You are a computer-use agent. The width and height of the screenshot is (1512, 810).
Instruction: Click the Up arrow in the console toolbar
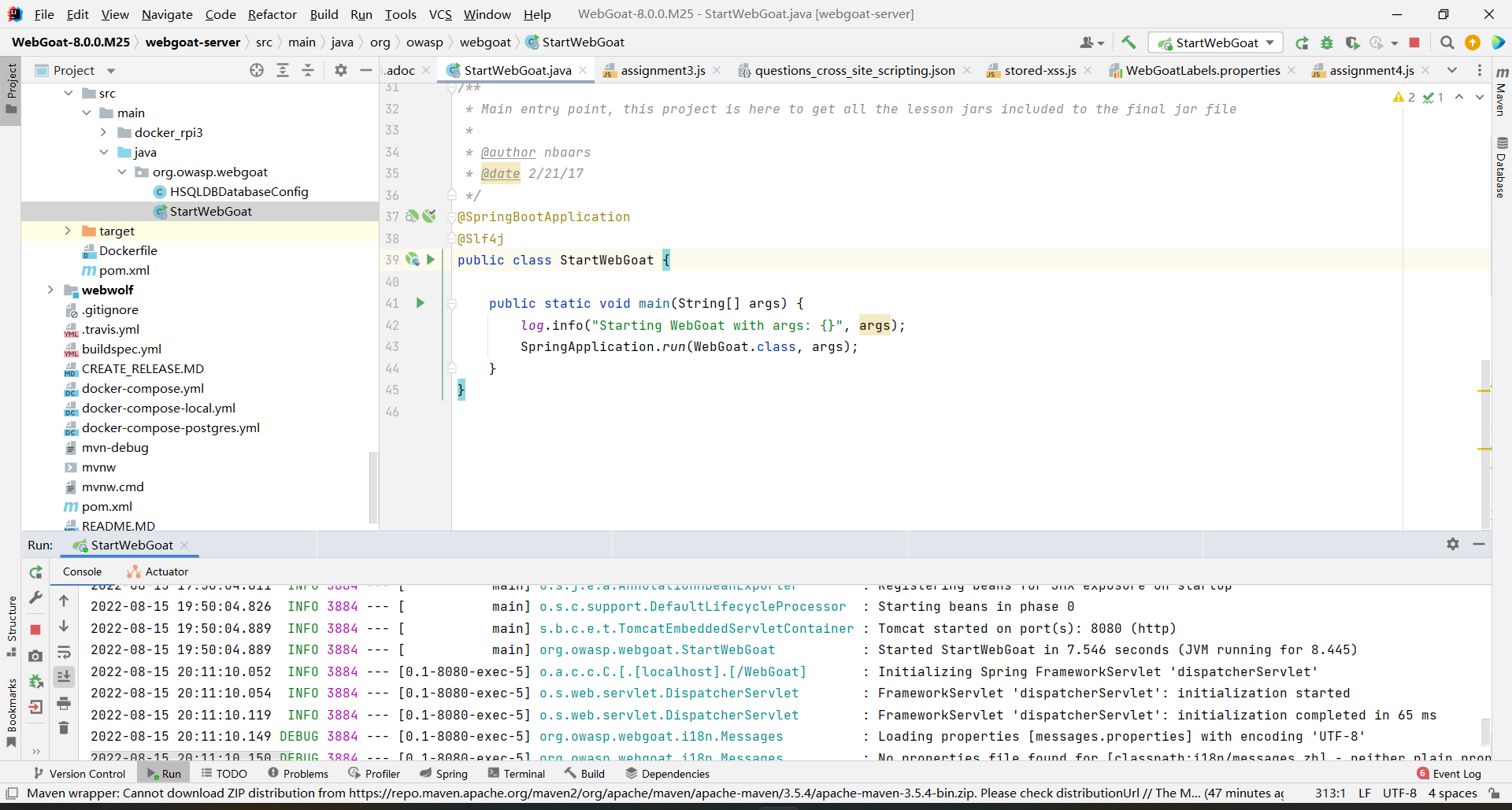64,601
